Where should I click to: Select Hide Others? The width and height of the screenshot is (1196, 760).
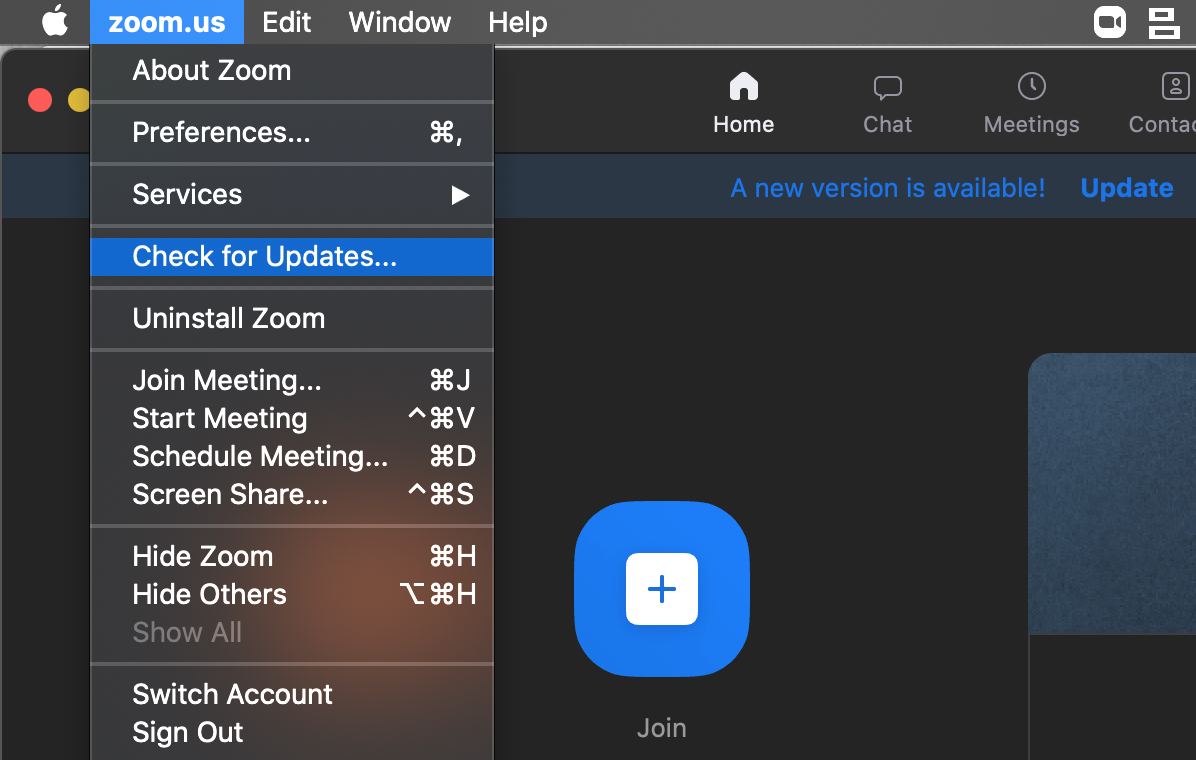pos(292,594)
